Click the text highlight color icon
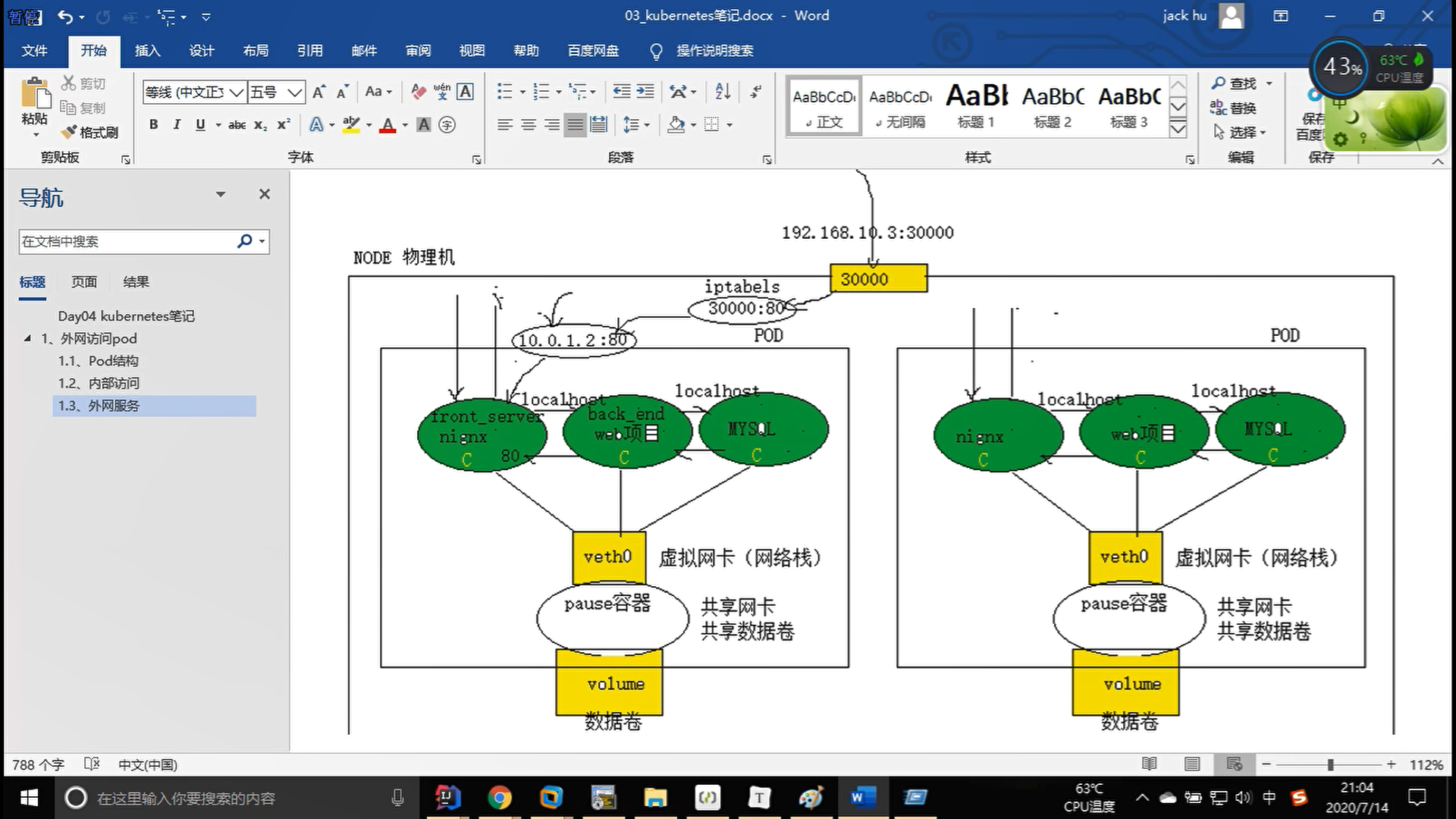Screen dimensions: 1456x819 click(x=351, y=124)
